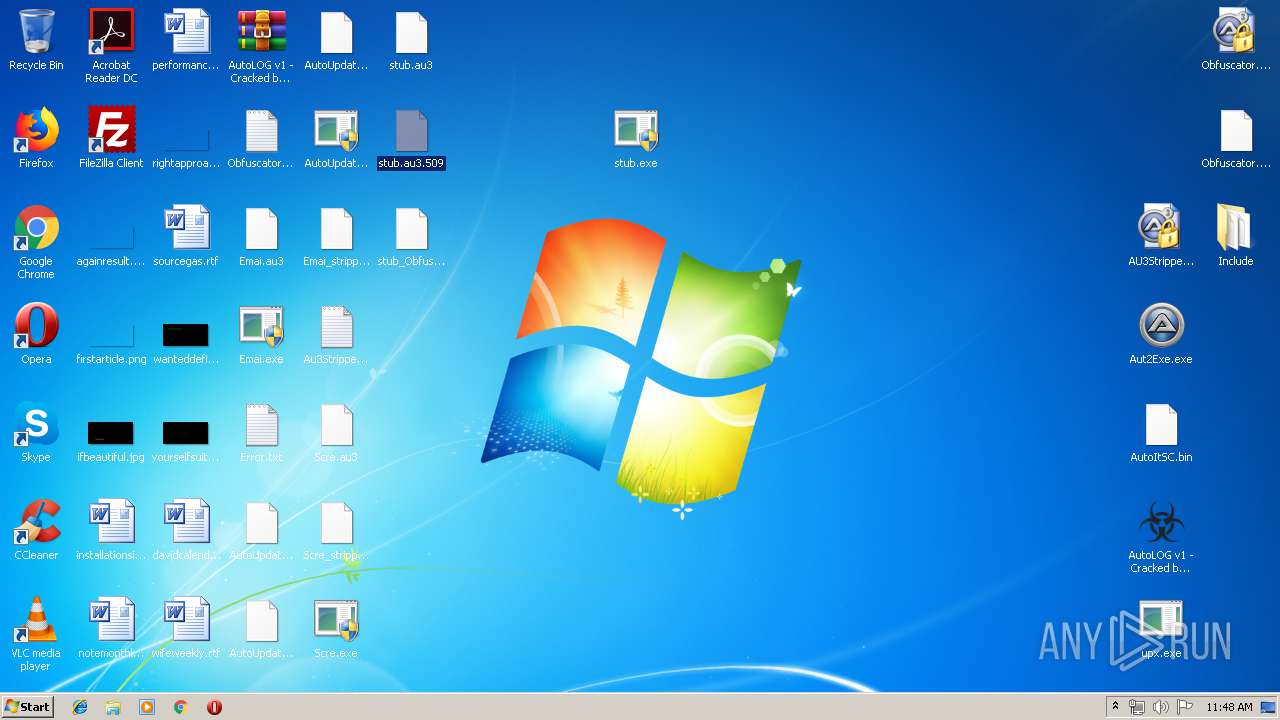Select the highlighted stub.au3.509 file
The width and height of the screenshot is (1280, 720).
pyautogui.click(x=411, y=140)
